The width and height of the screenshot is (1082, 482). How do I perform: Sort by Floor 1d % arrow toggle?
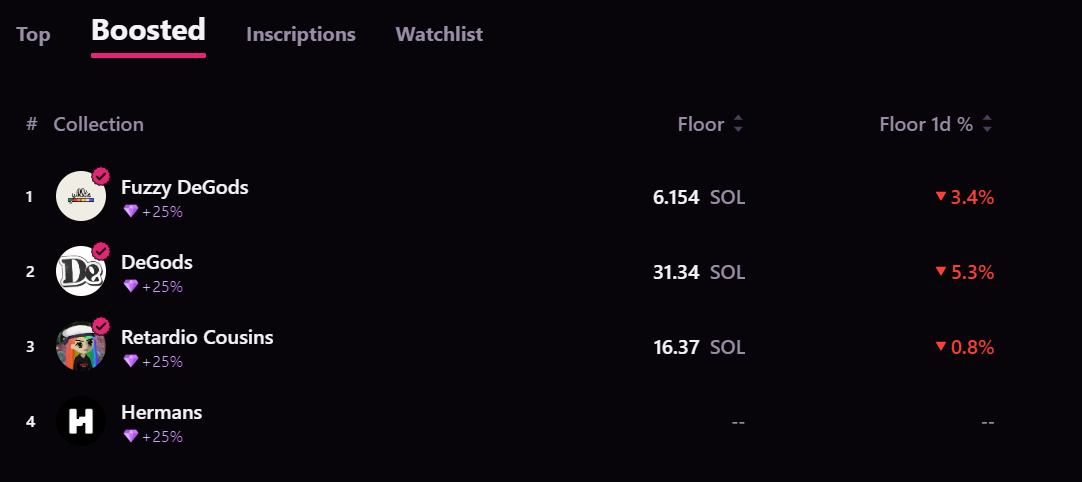987,124
